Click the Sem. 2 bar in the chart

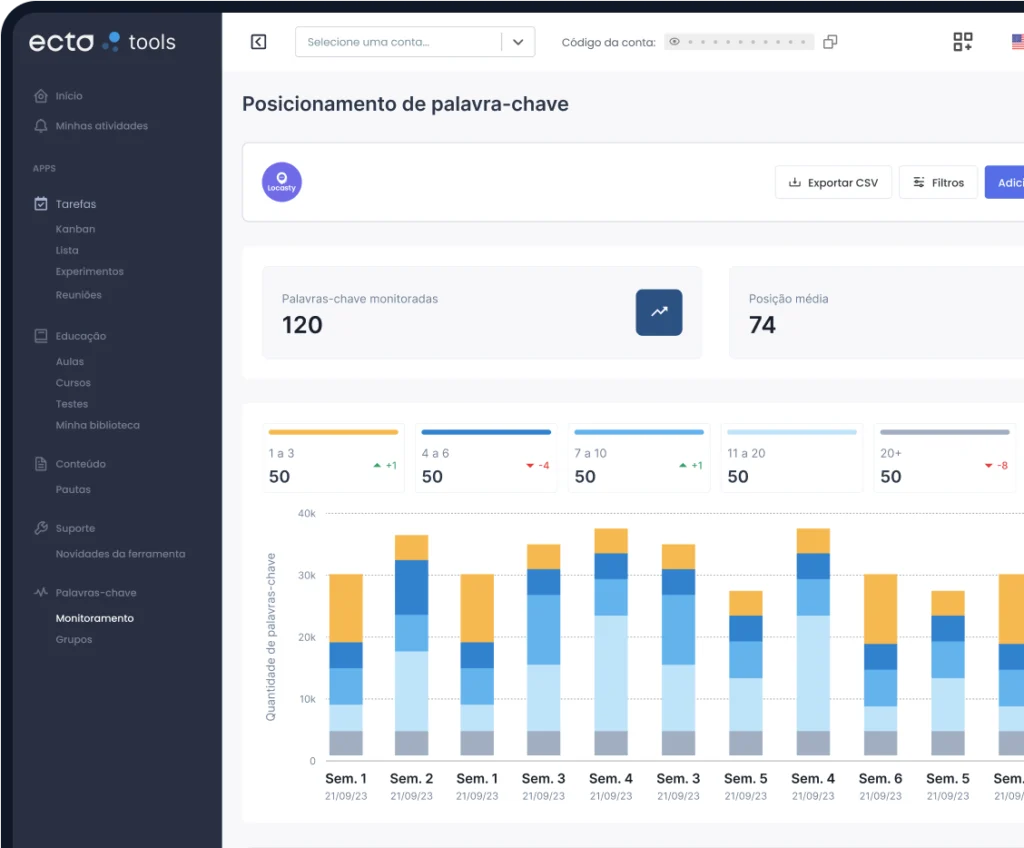click(411, 645)
